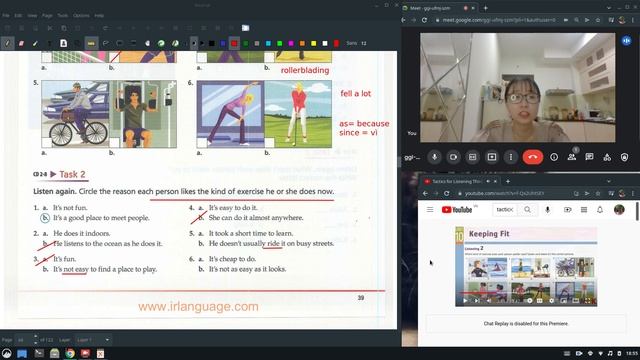Open more options in Google Meet controls
Image resolution: width=640 pixels, height=360 pixels.
click(511, 157)
